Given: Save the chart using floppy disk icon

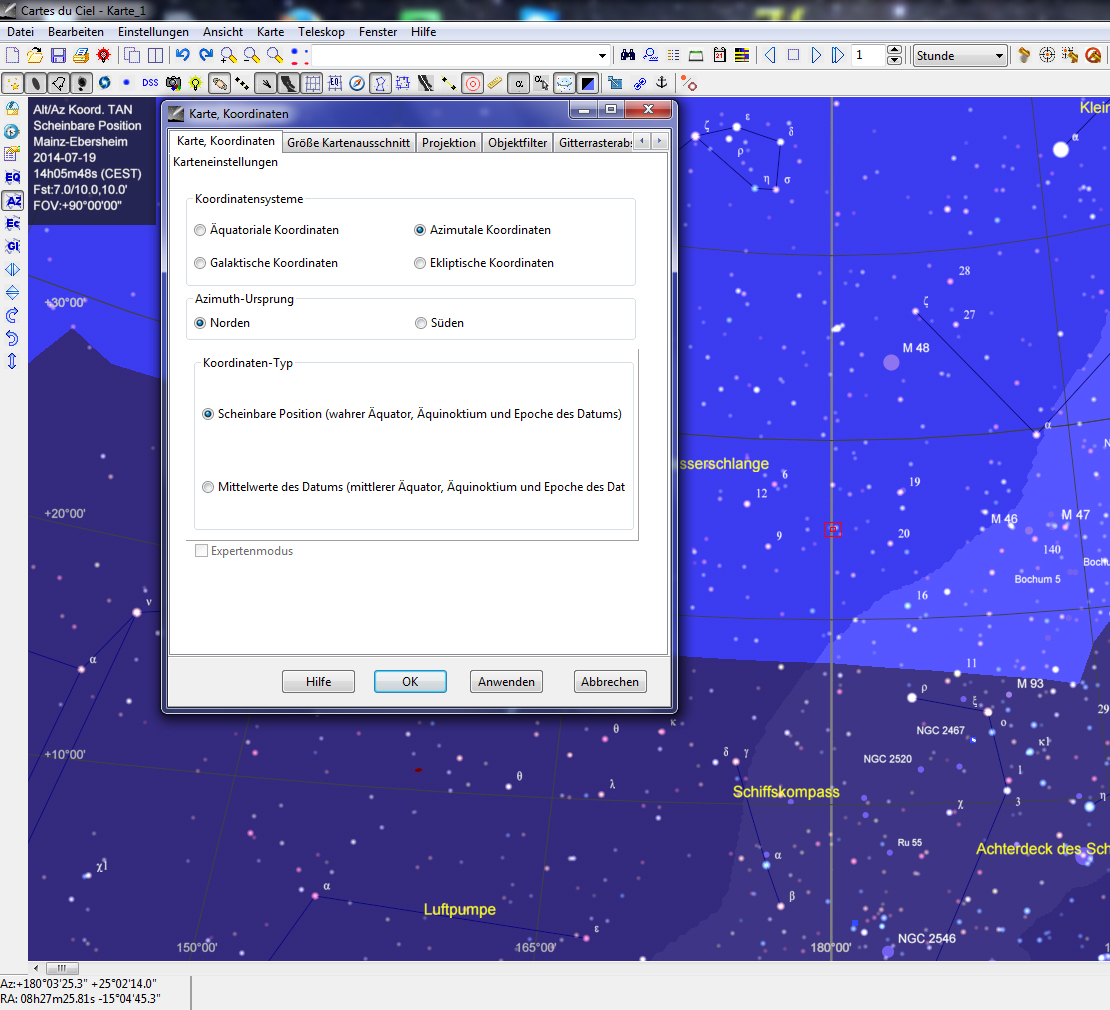Looking at the screenshot, I should click(58, 55).
